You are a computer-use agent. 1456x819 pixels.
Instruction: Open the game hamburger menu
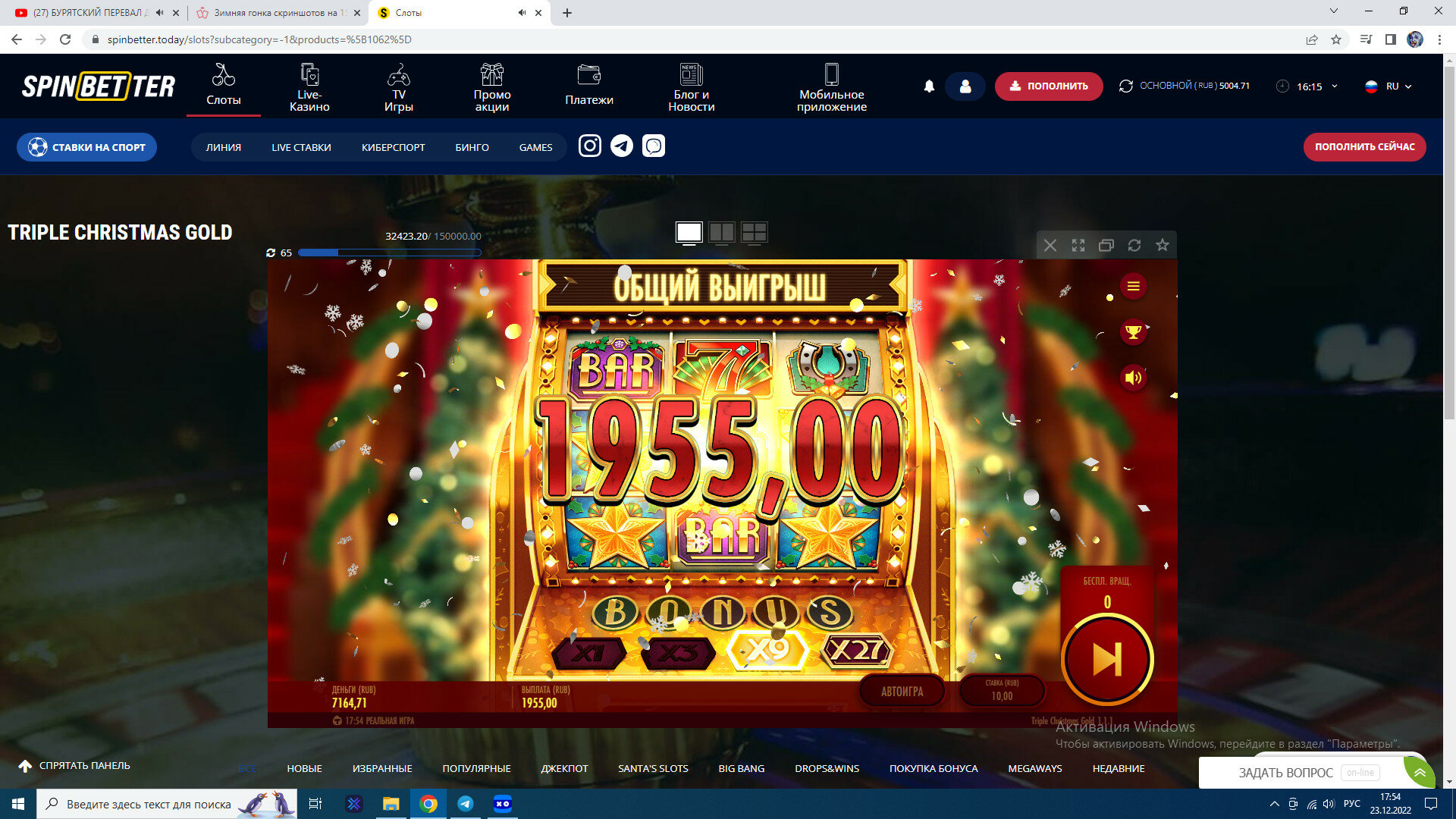click(x=1133, y=287)
